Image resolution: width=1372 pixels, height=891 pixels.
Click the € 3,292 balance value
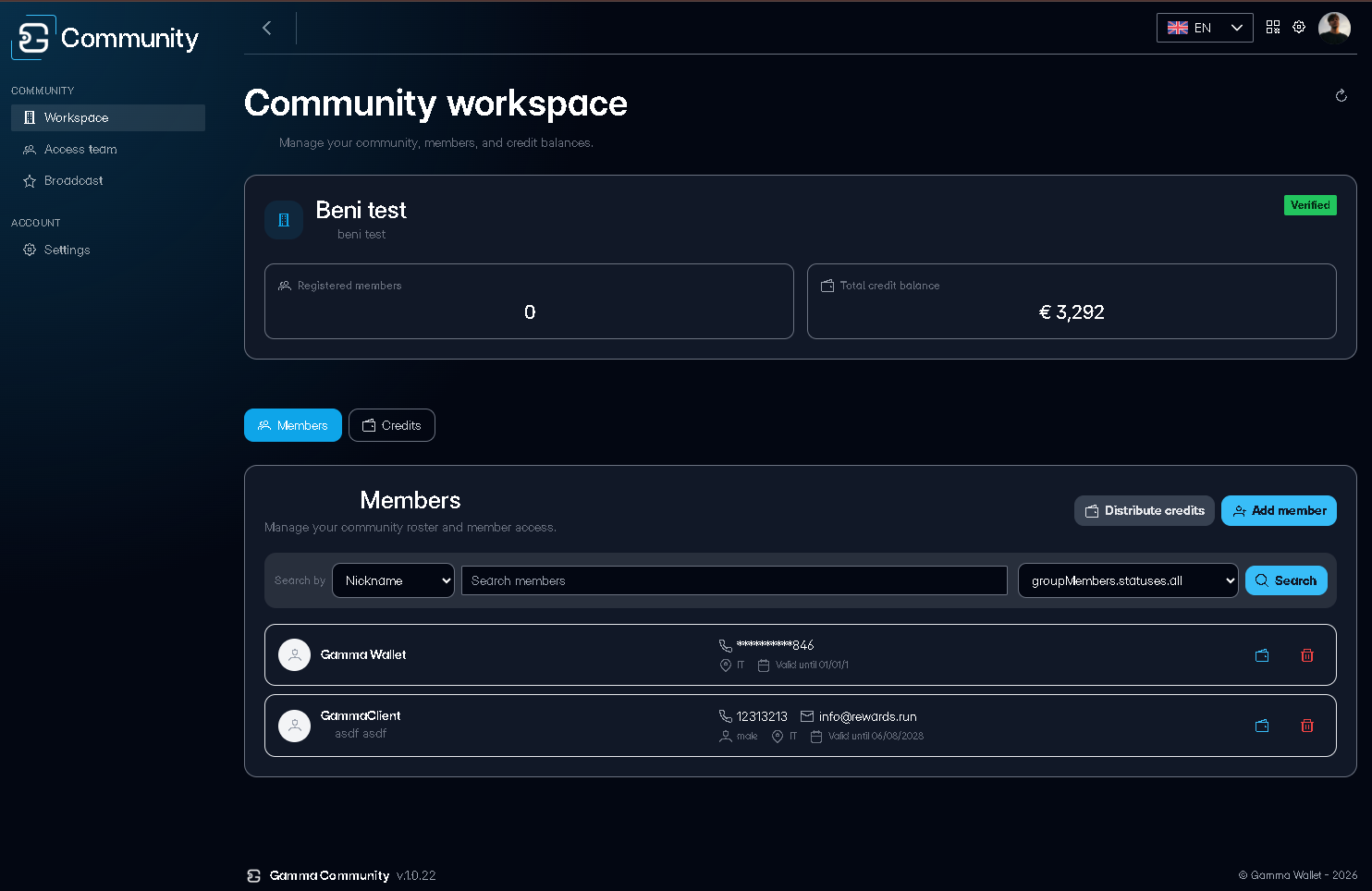pyautogui.click(x=1072, y=312)
